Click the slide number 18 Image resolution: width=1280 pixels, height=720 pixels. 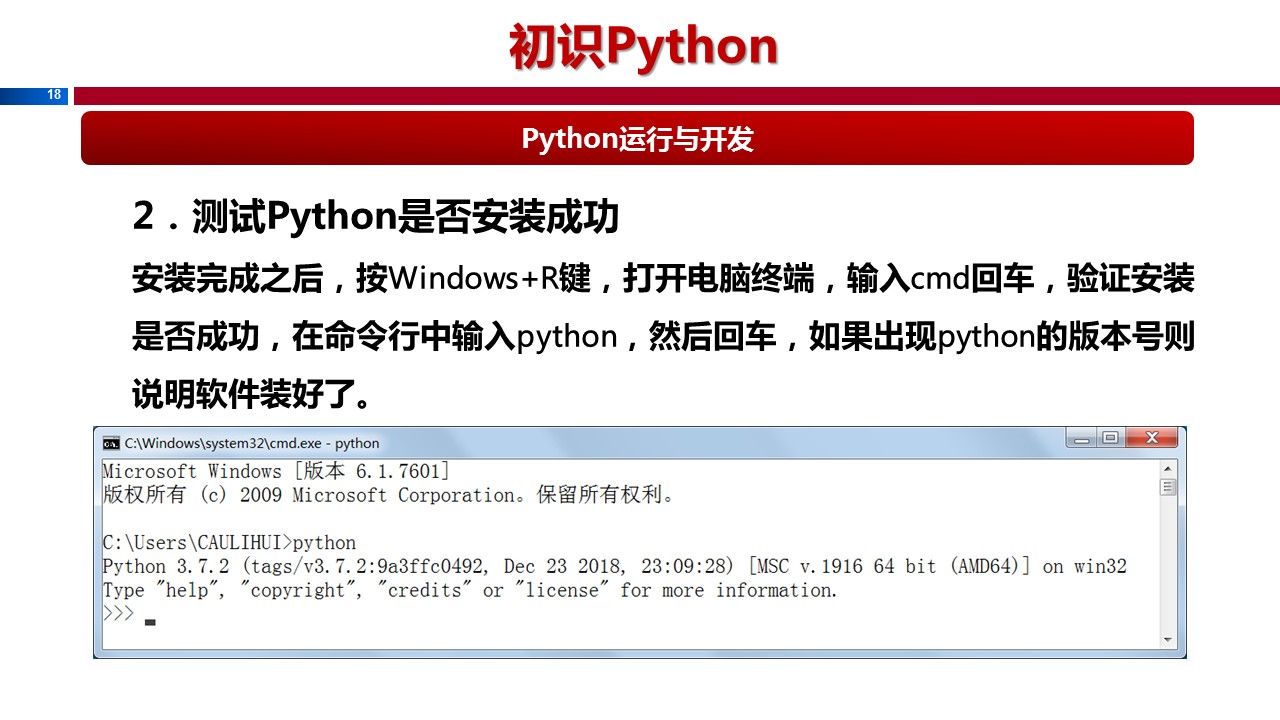click(x=54, y=95)
